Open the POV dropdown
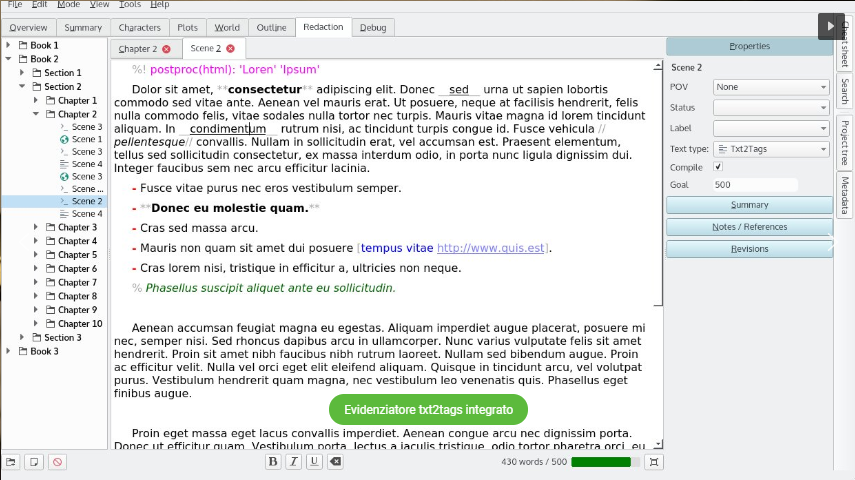855x480 pixels. point(772,87)
